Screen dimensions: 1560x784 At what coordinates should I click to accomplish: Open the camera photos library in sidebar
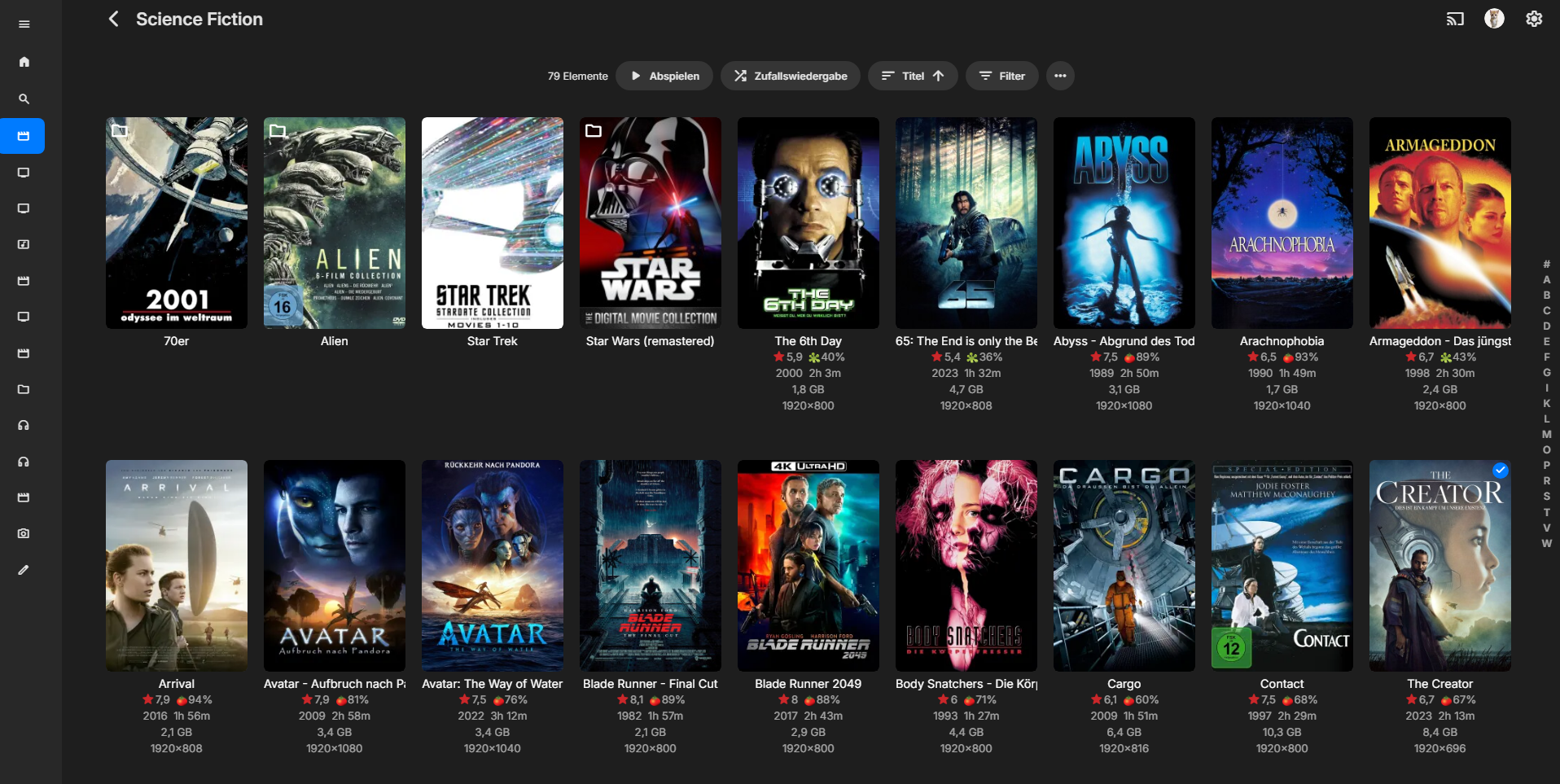(x=24, y=533)
